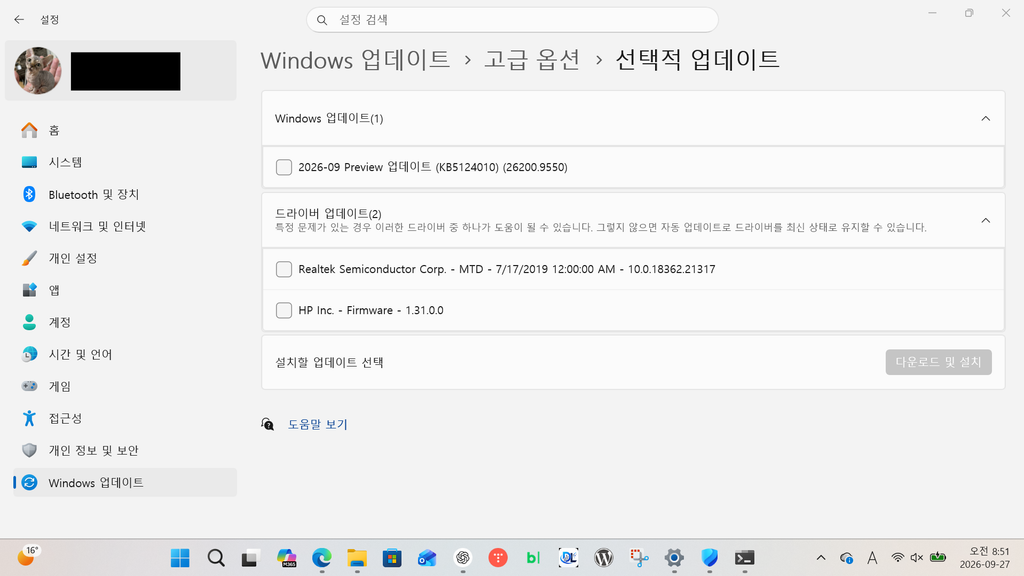
Task: Open ChatGPT app from taskbar
Action: pyautogui.click(x=463, y=558)
